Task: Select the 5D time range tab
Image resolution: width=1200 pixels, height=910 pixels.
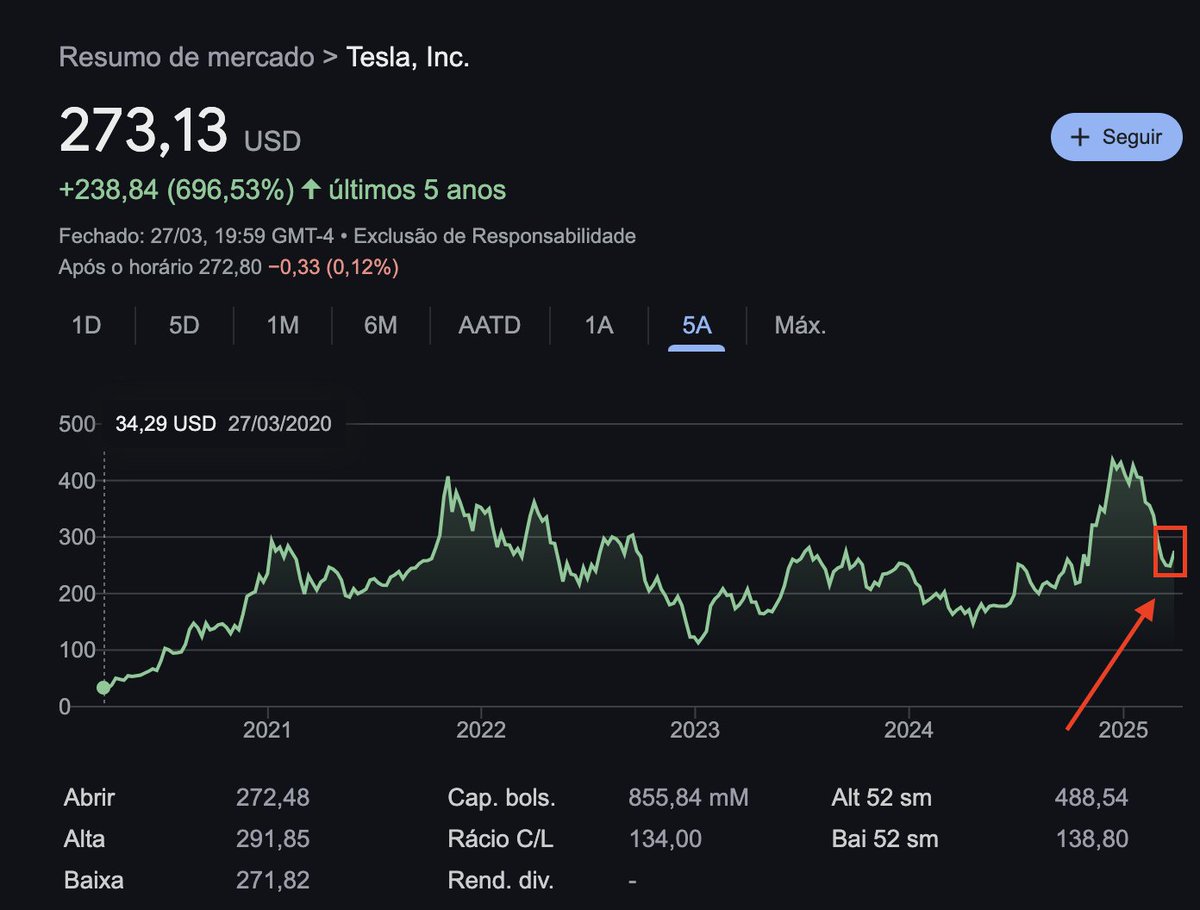Action: (x=184, y=325)
